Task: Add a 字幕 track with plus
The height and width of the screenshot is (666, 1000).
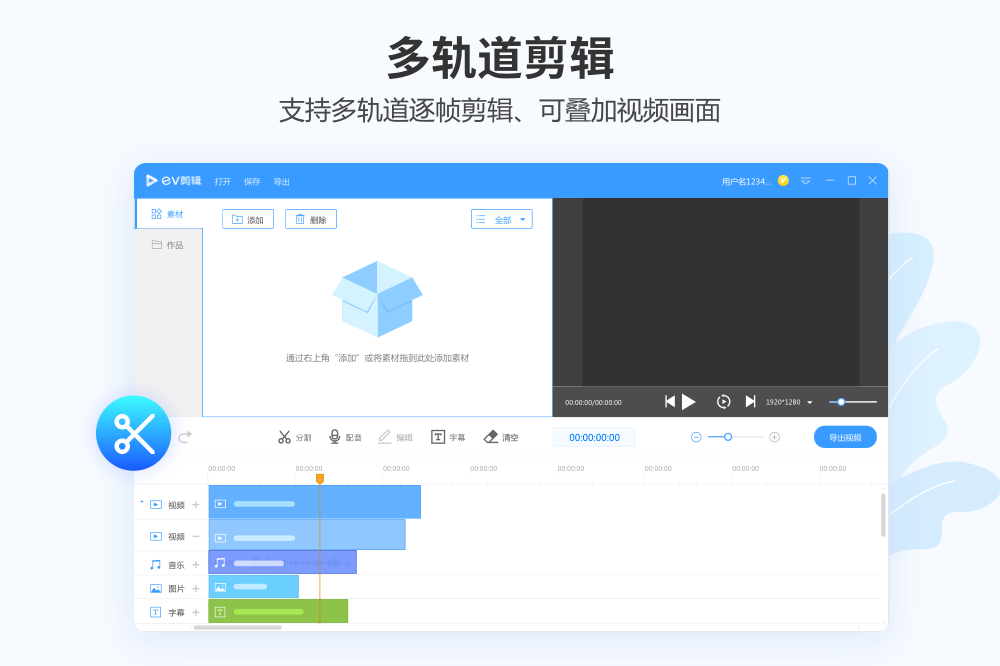Action: click(x=196, y=612)
